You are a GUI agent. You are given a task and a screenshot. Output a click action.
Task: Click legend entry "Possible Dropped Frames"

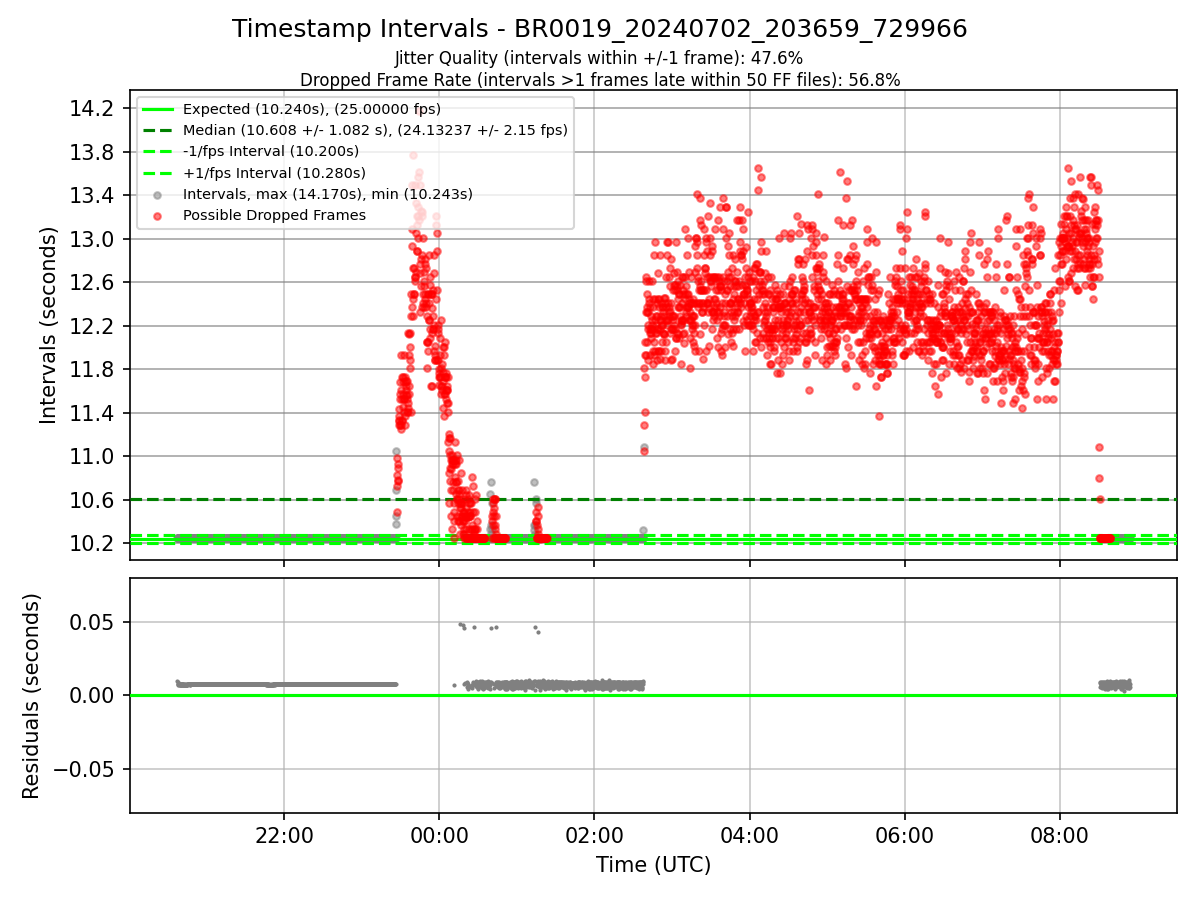pos(274,215)
